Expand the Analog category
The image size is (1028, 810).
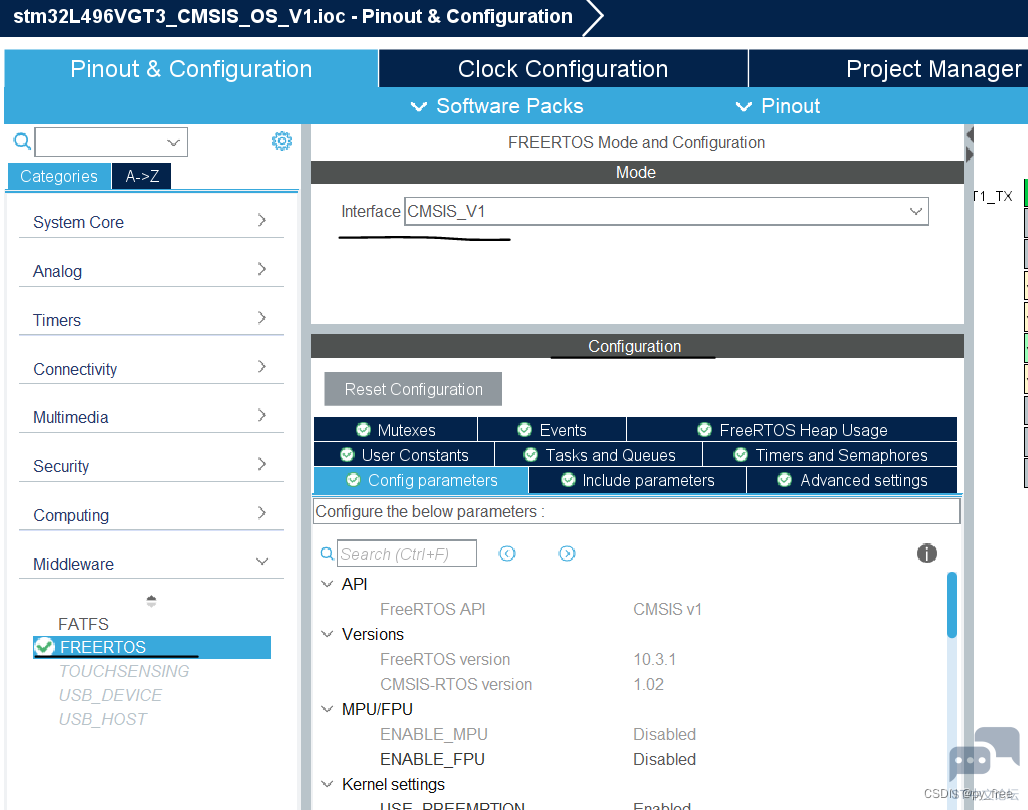(151, 270)
